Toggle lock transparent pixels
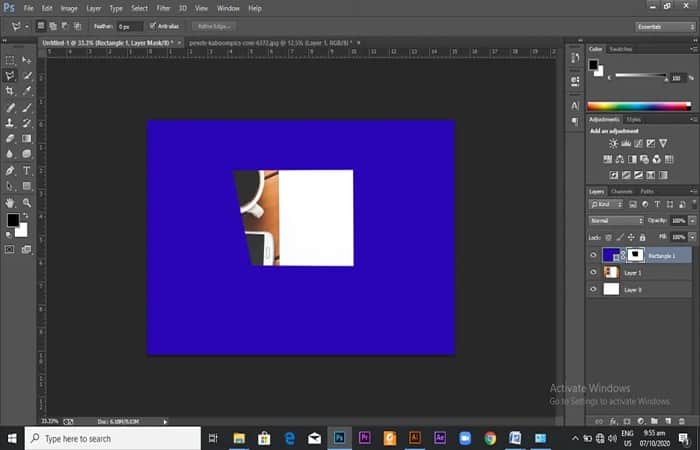 tap(608, 238)
